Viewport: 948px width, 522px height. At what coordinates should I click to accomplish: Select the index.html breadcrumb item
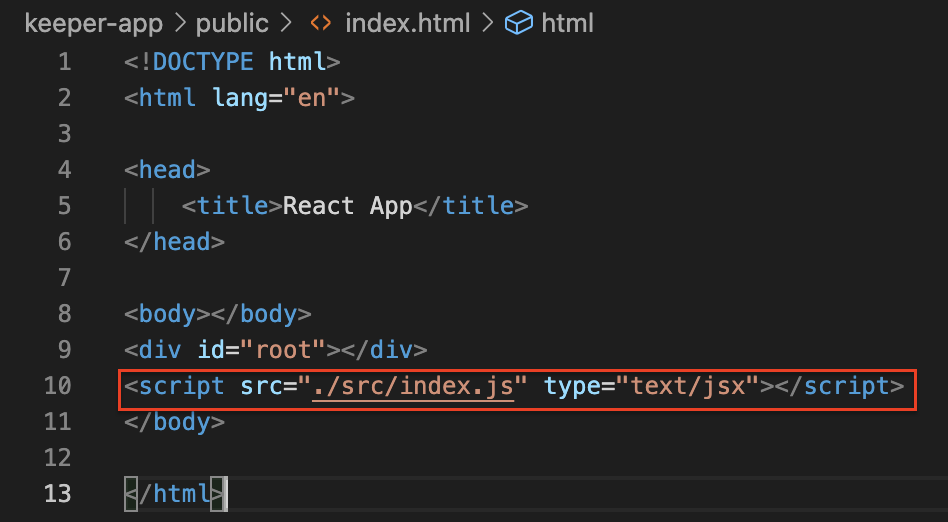(x=407, y=24)
